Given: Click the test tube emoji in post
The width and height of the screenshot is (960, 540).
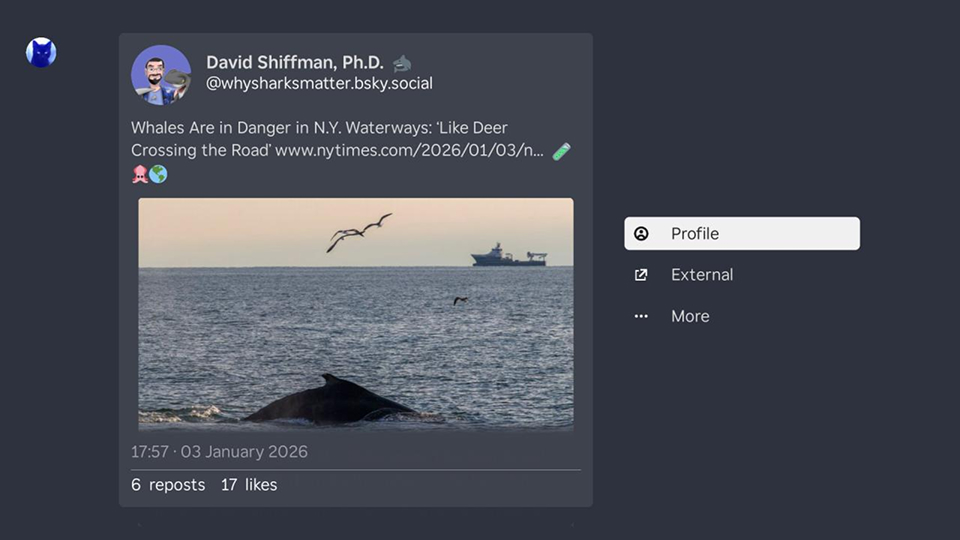Looking at the screenshot, I should pos(562,151).
